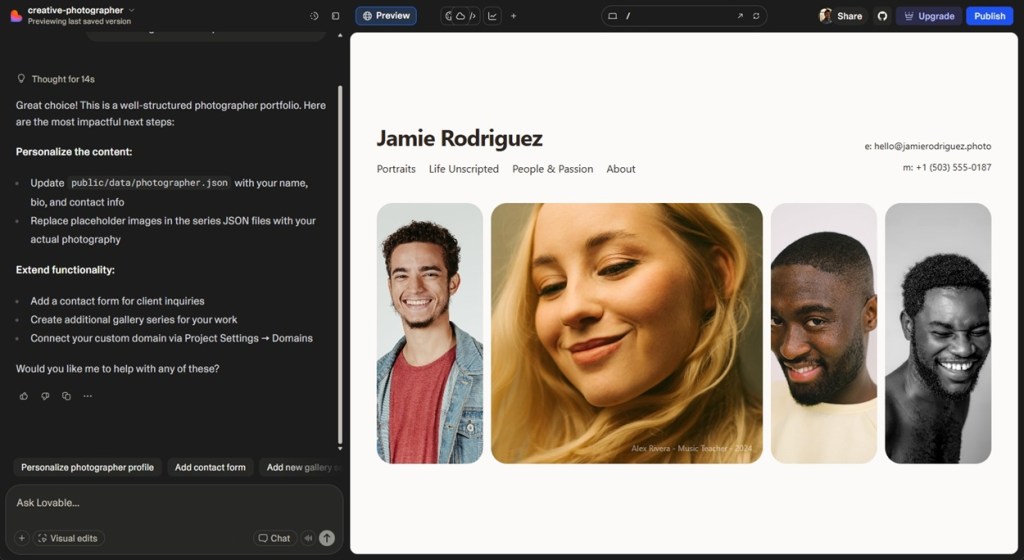Click the Publish button

tap(989, 16)
